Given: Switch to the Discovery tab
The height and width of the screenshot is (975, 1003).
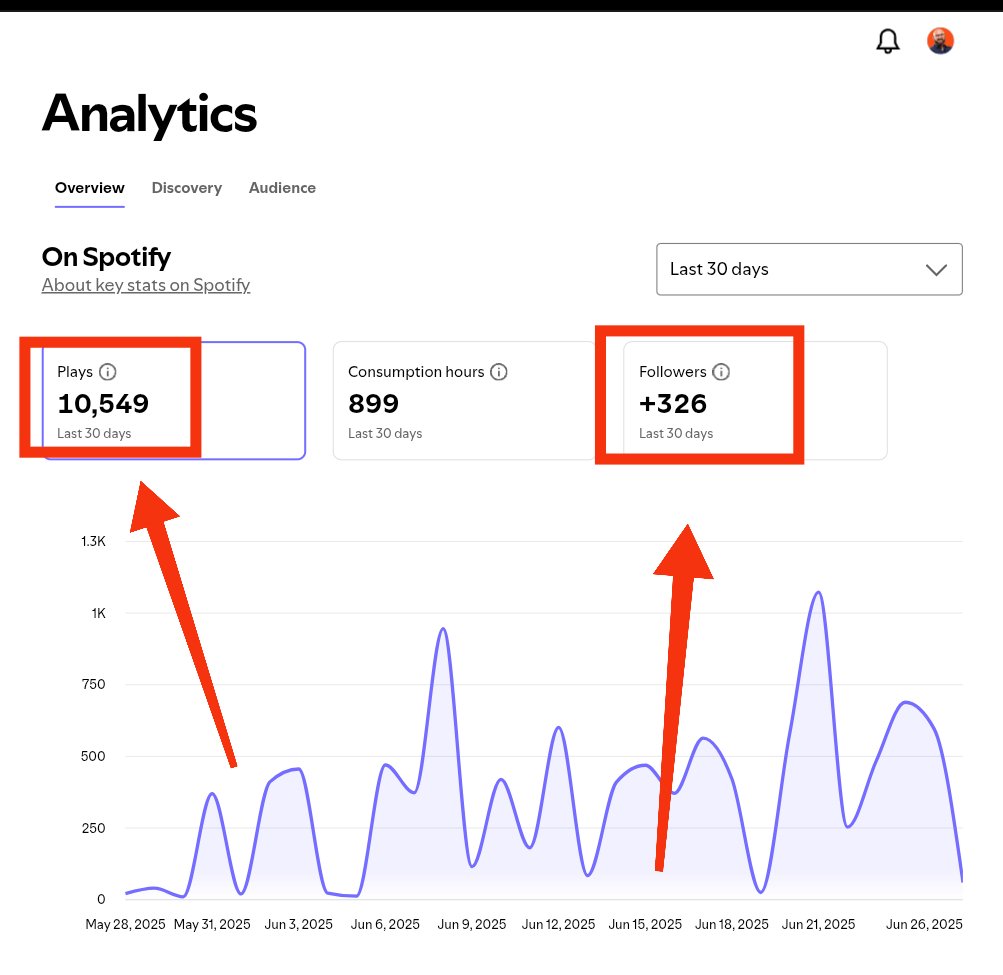Looking at the screenshot, I should (187, 188).
